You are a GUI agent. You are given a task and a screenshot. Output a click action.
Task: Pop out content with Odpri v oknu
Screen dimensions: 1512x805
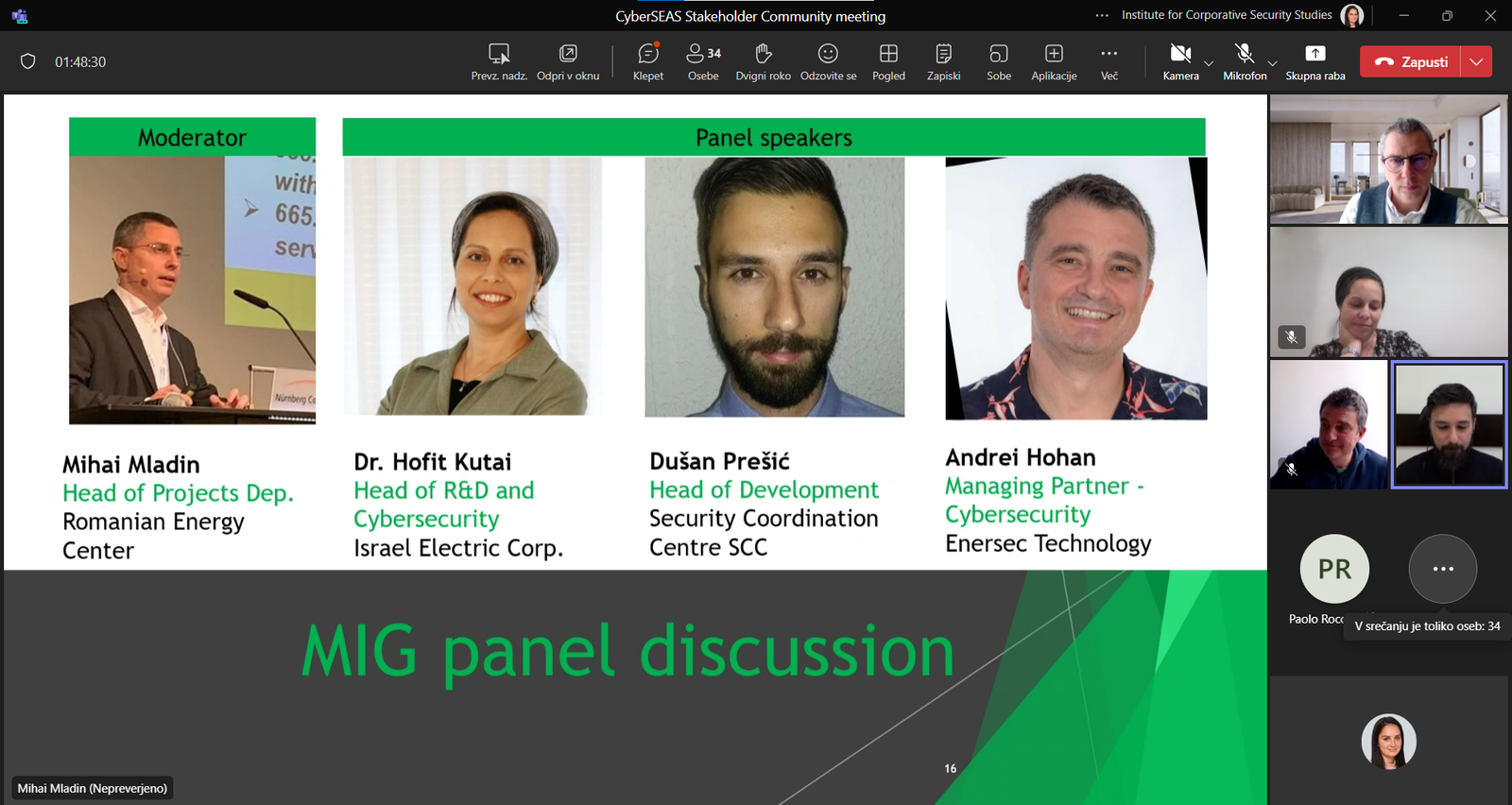568,61
